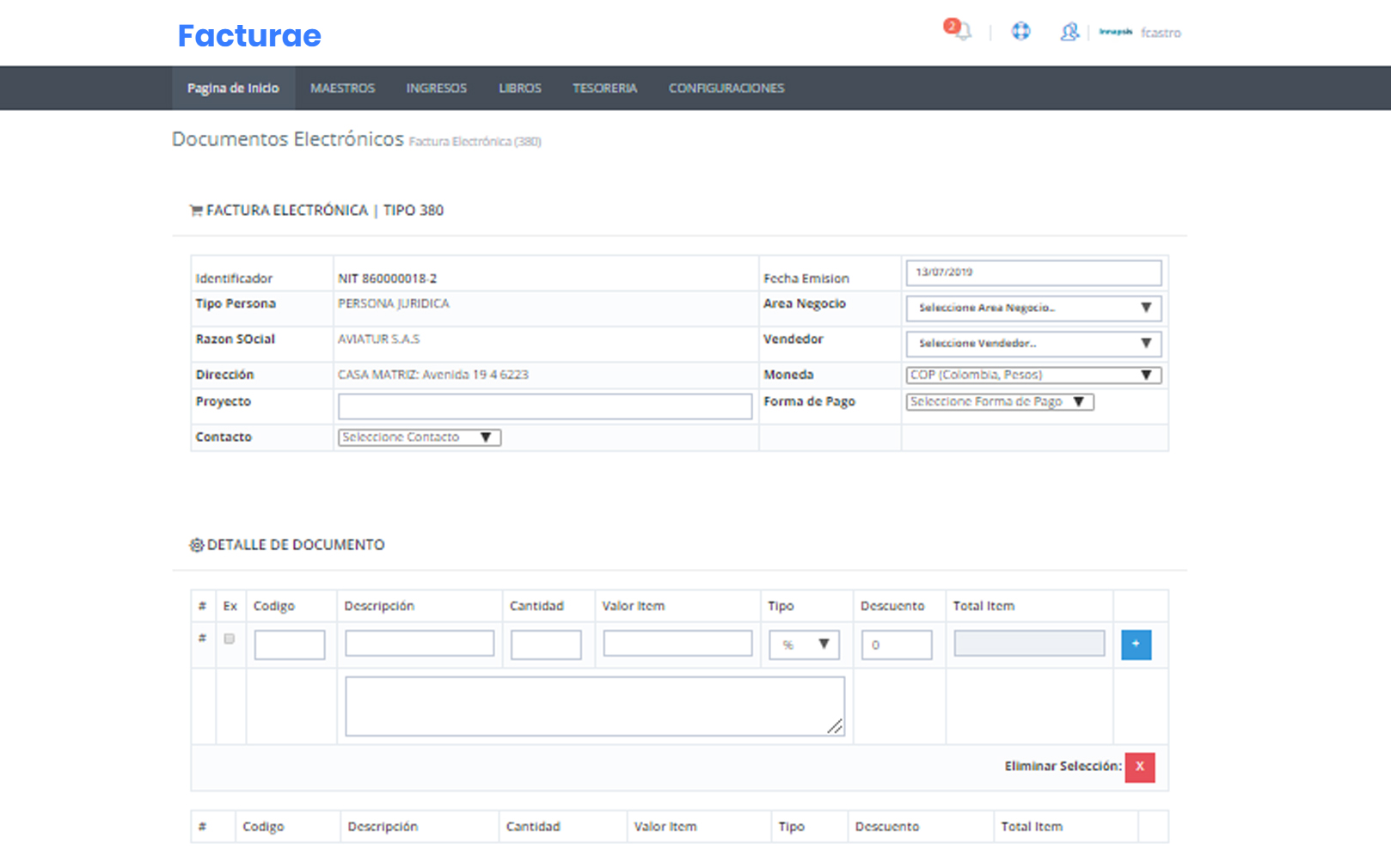Viewport: 1391px width, 868px height.
Task: Select the discount Tipo percent dropdown
Action: [x=803, y=645]
